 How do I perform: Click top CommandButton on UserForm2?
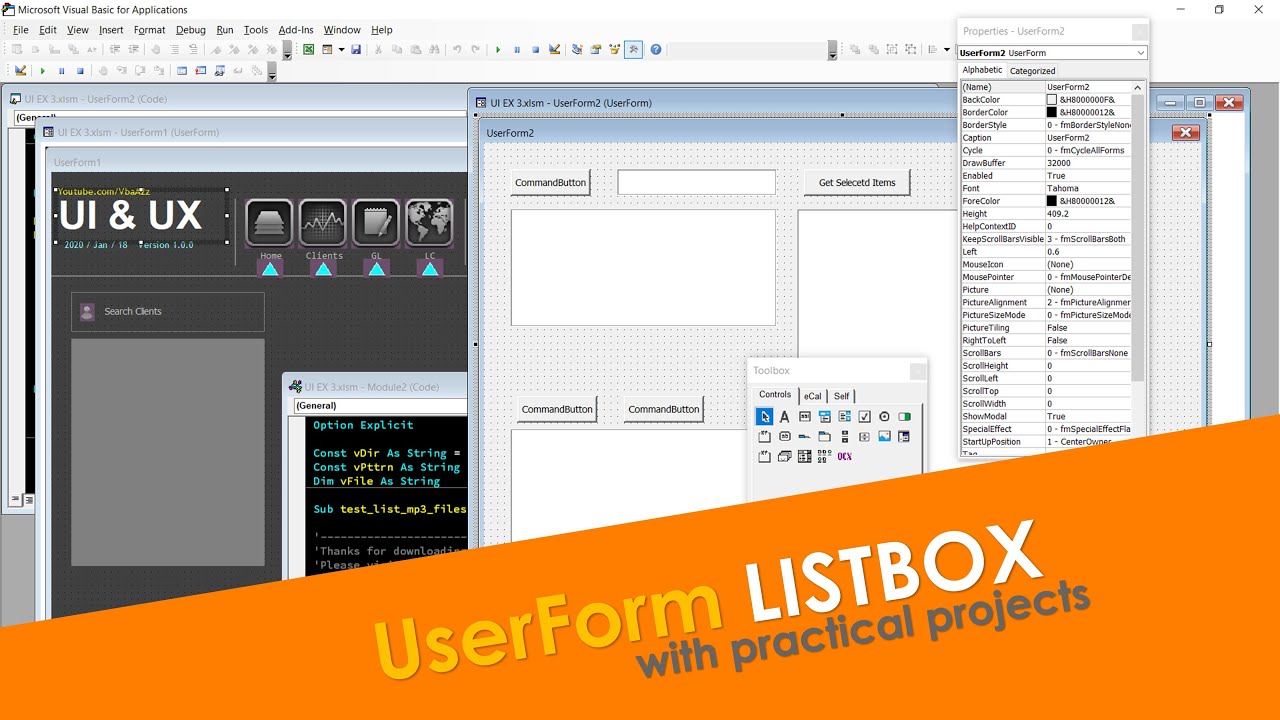[550, 183]
